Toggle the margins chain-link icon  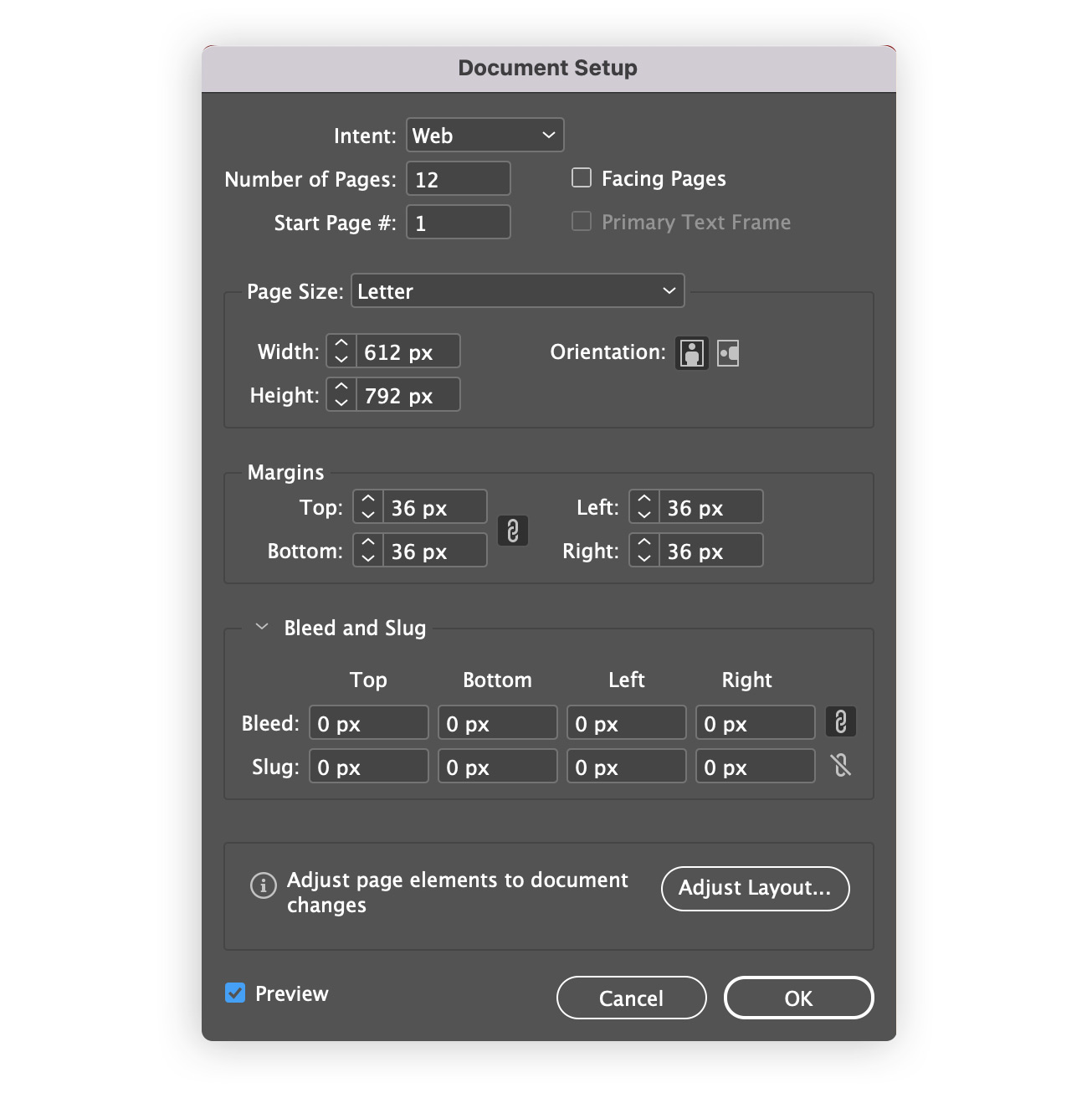pos(513,531)
